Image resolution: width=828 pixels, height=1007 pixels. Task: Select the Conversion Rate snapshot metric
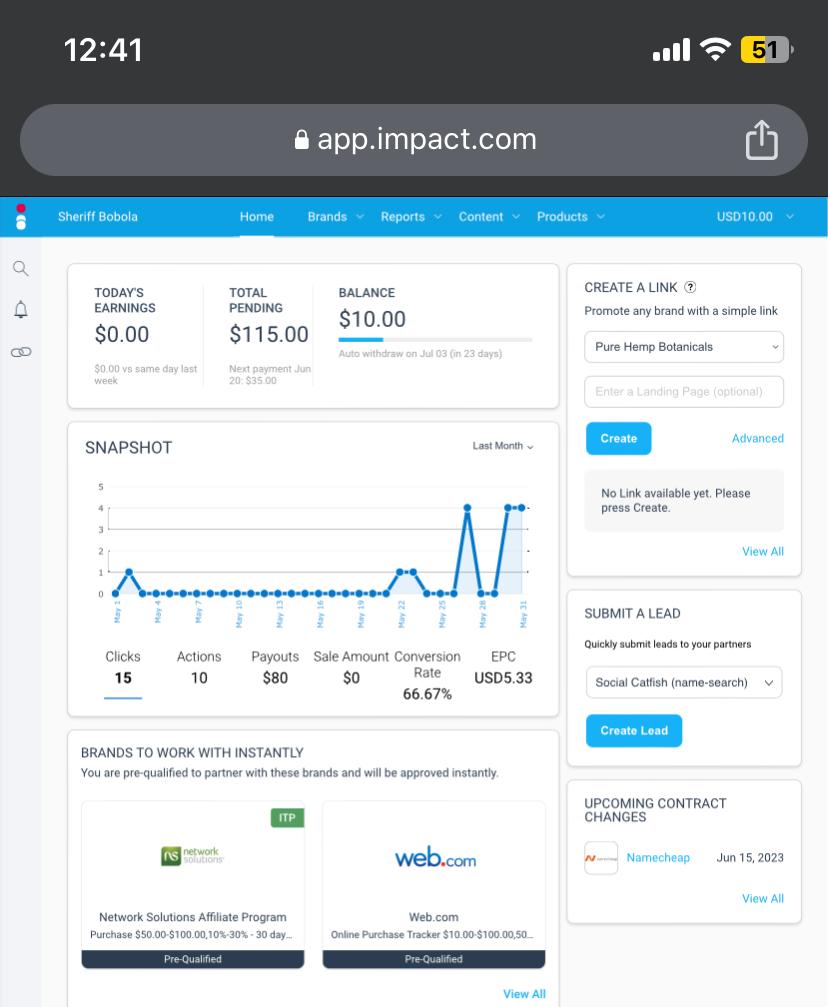[427, 675]
